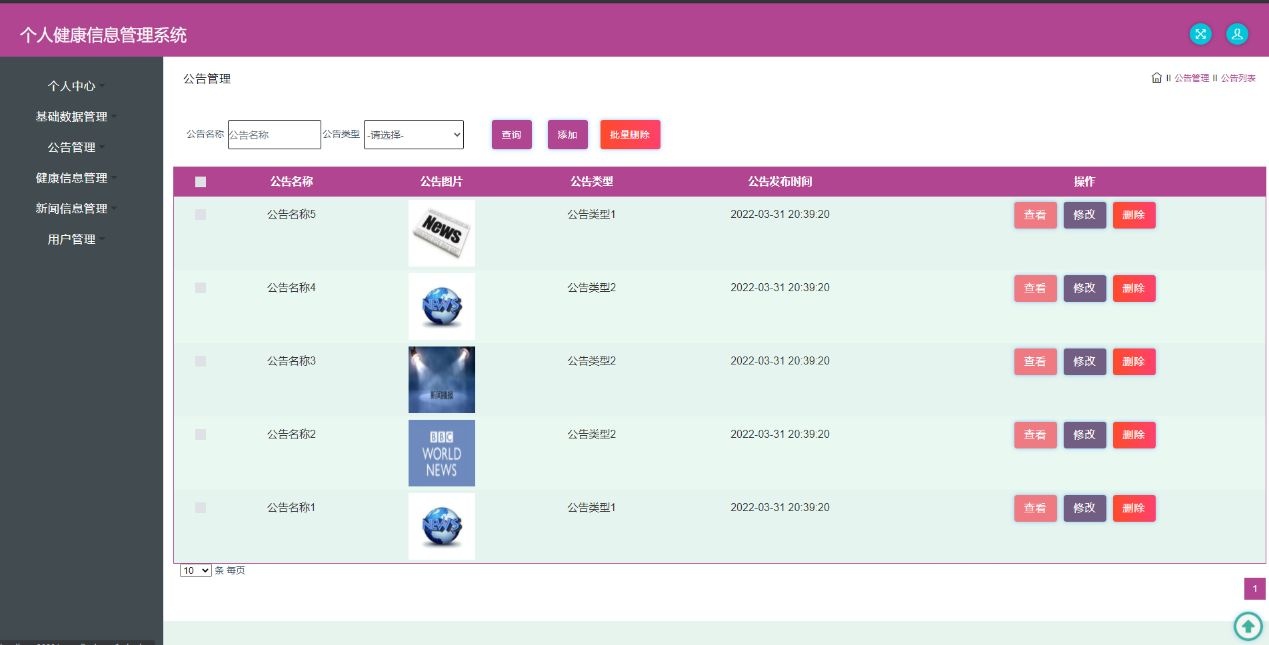Expand the 新闻信息管理 sidebar menu
Viewport: 1269px width, 645px height.
(77, 209)
